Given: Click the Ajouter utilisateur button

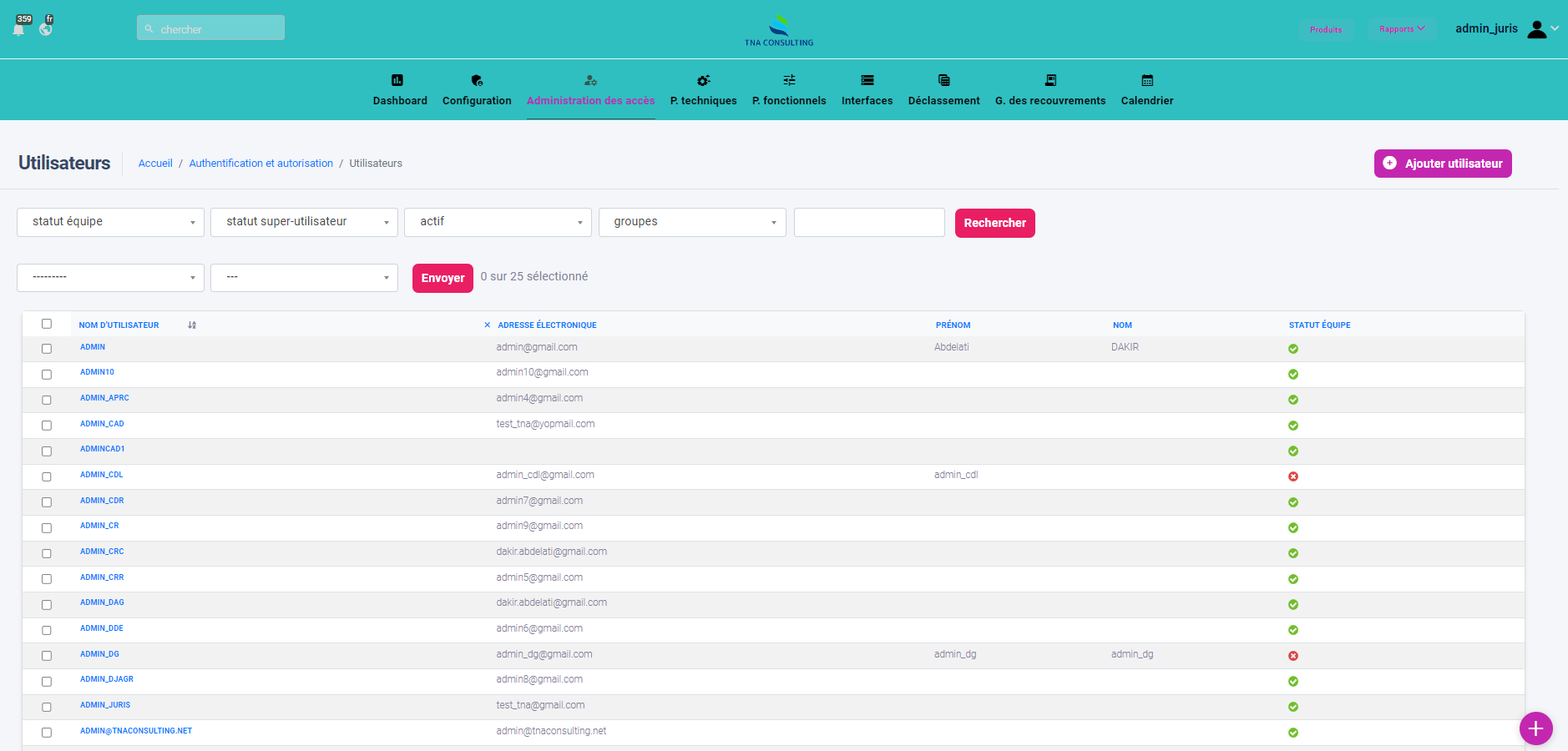Looking at the screenshot, I should pos(1442,164).
